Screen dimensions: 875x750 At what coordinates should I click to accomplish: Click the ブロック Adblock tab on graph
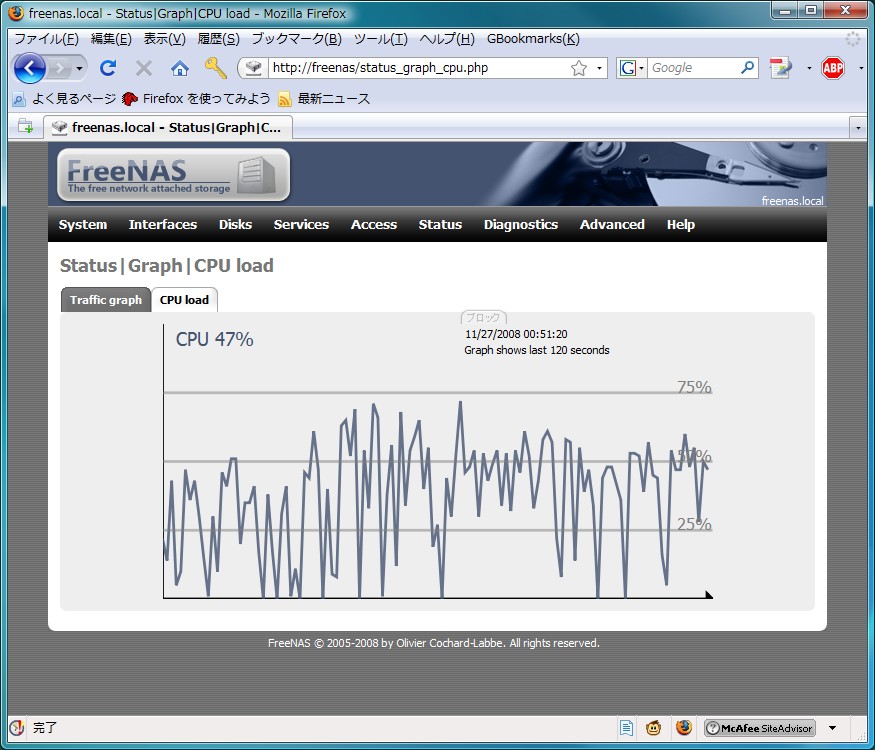click(x=483, y=318)
